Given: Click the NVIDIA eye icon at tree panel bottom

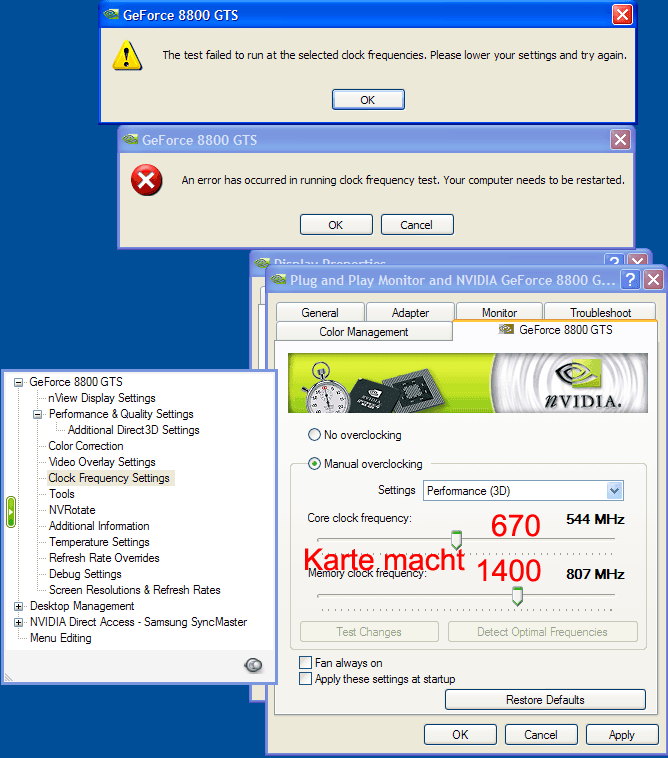Looking at the screenshot, I should coord(253,665).
